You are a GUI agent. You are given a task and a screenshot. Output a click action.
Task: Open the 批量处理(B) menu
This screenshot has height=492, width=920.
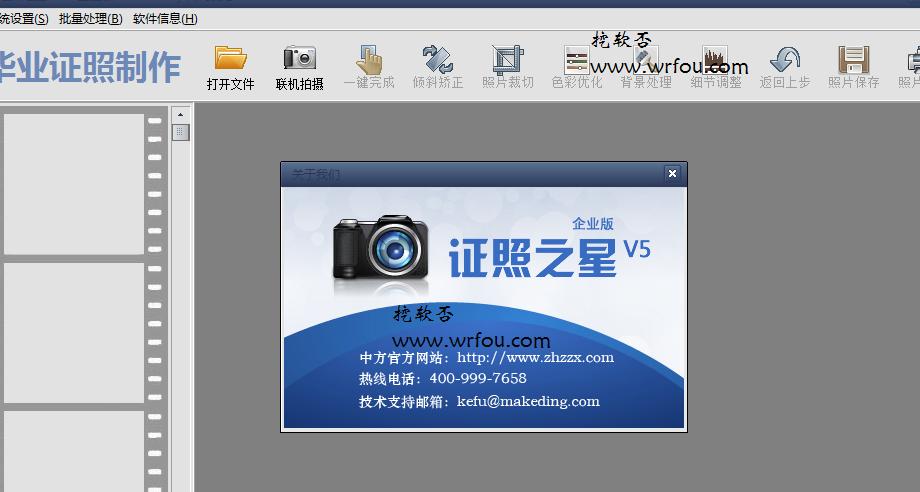pos(90,19)
